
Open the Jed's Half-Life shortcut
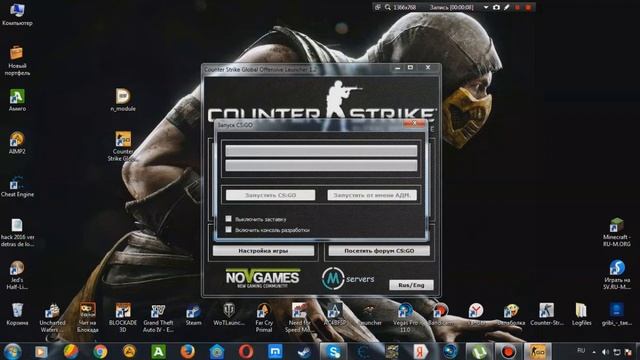tap(17, 276)
